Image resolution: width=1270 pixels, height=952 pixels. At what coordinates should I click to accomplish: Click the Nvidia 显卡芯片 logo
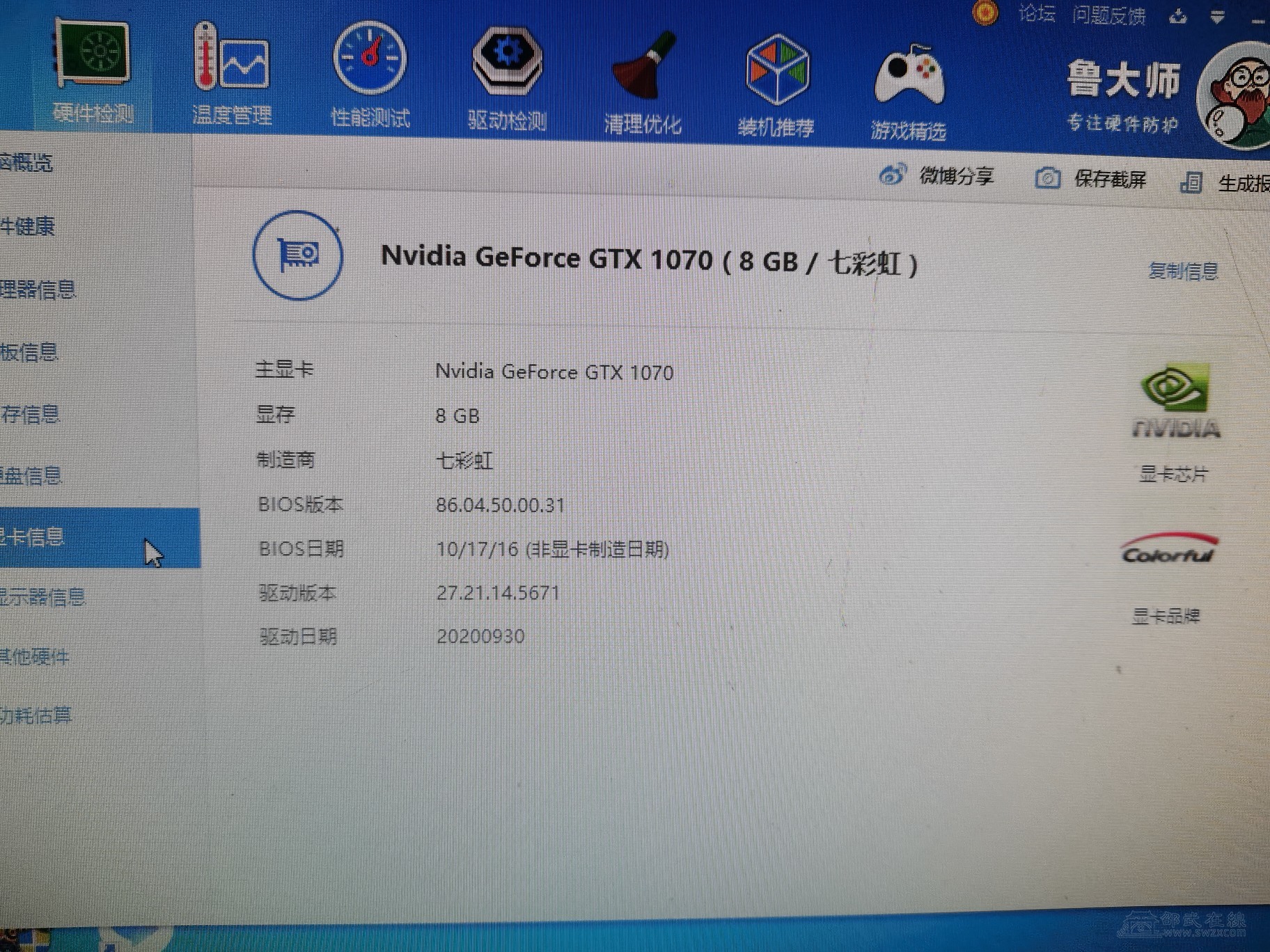tap(1175, 404)
